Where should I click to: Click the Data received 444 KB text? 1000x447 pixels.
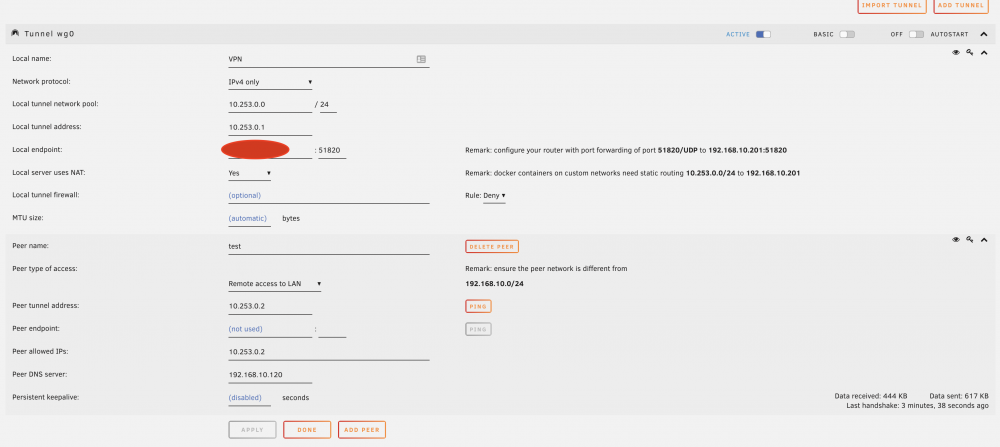[871, 396]
